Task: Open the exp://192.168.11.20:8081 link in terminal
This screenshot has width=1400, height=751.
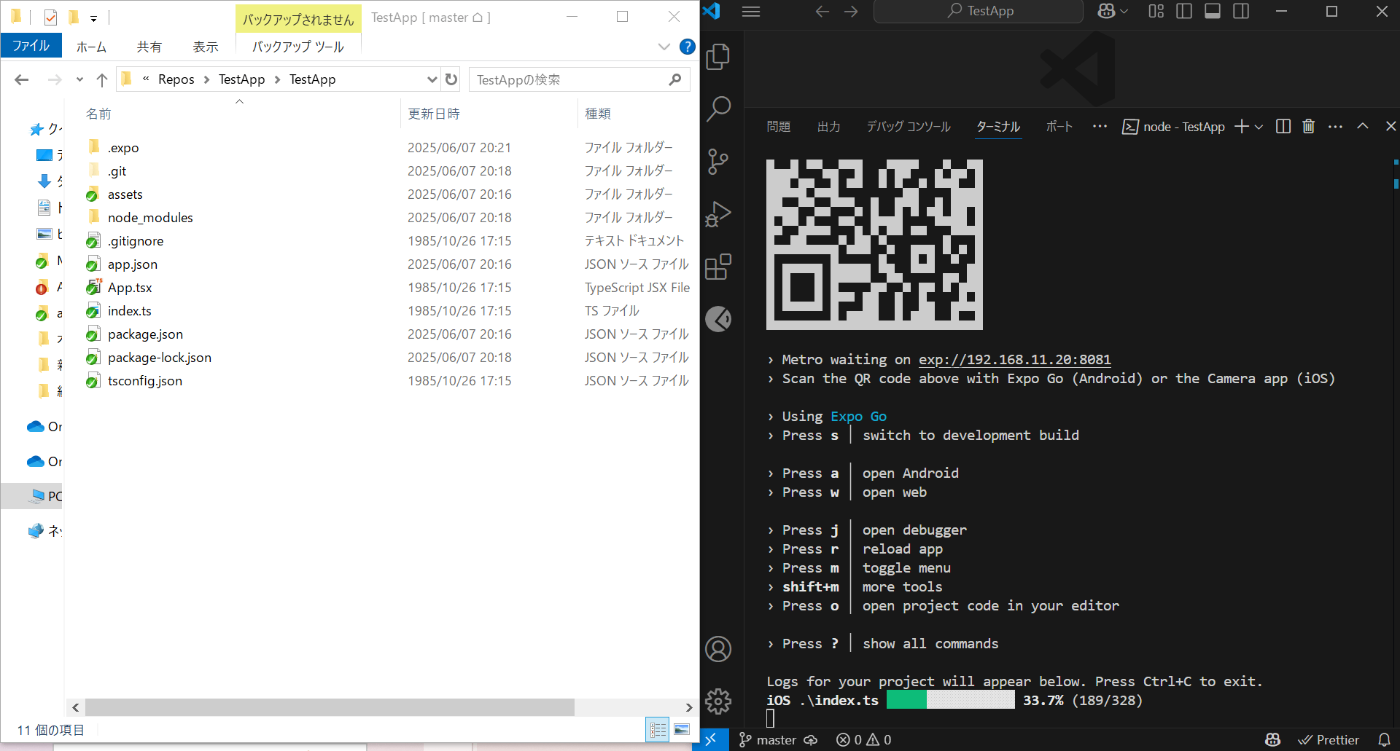Action: pyautogui.click(x=1015, y=360)
